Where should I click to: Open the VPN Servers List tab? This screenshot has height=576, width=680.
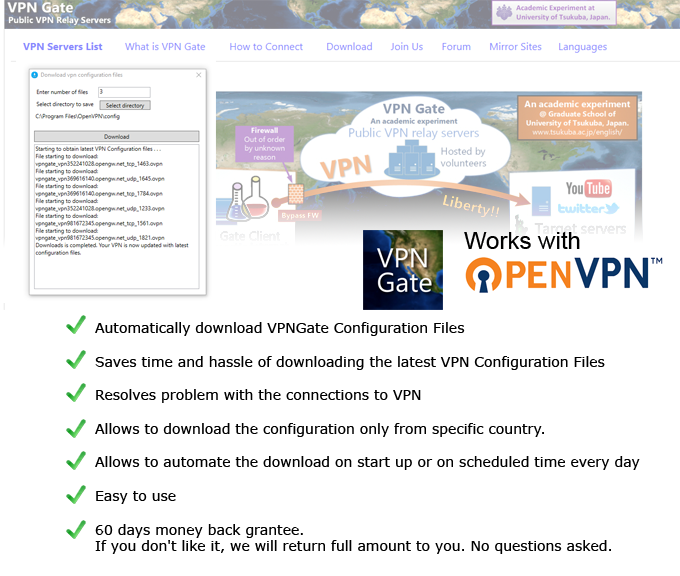(62, 47)
